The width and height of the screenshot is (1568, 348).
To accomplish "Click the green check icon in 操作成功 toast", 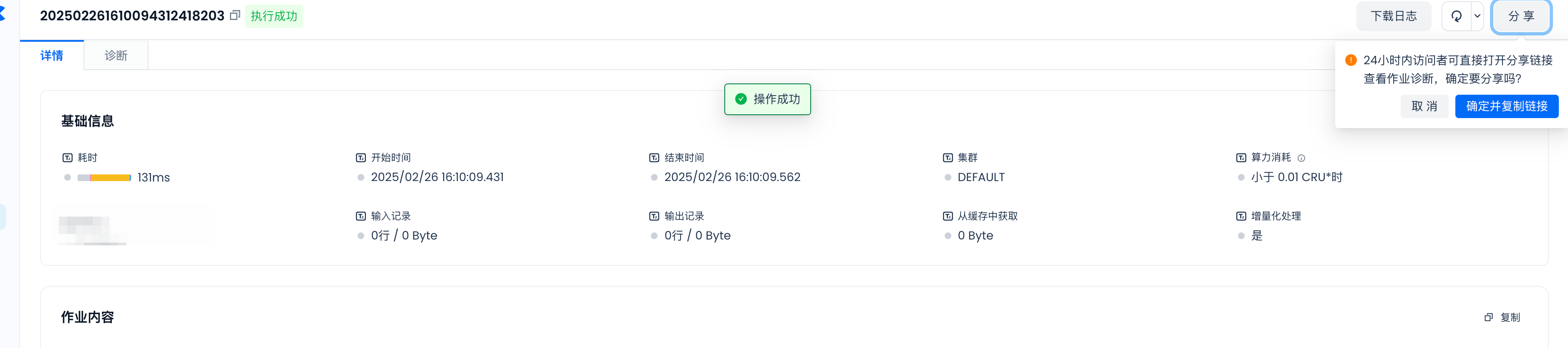I will 741,99.
